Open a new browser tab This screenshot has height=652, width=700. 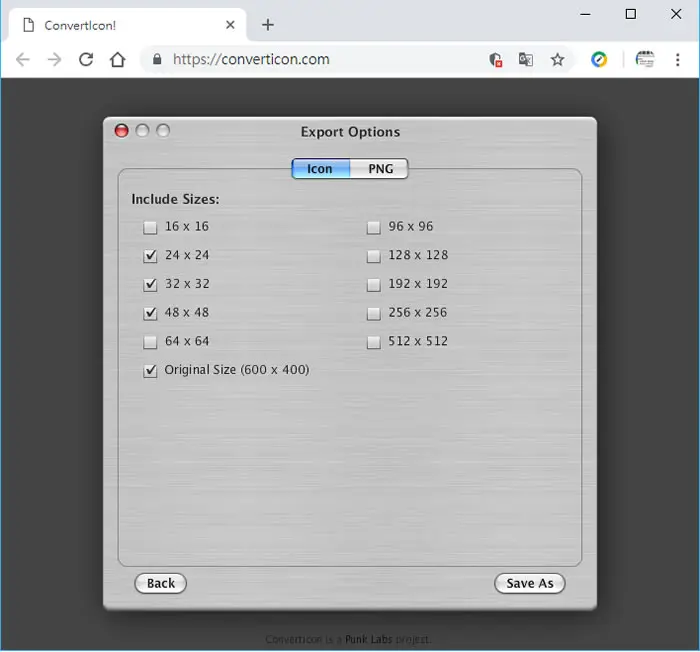(x=268, y=25)
